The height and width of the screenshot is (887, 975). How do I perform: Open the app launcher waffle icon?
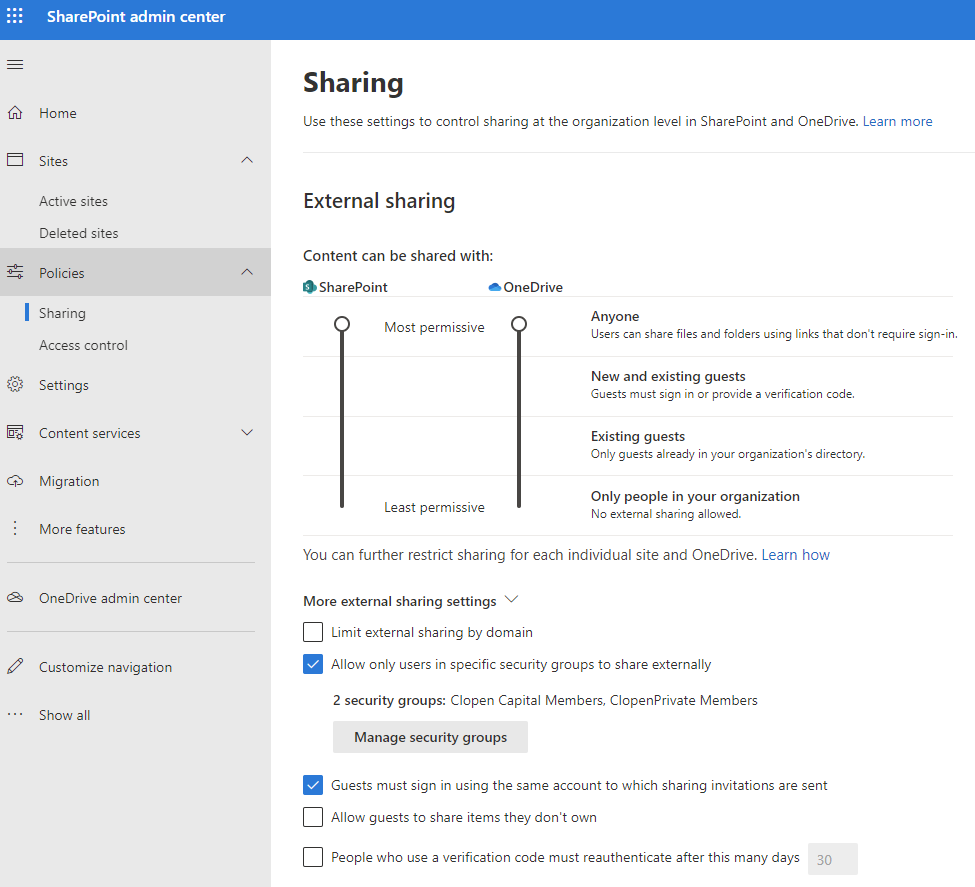pyautogui.click(x=15, y=16)
